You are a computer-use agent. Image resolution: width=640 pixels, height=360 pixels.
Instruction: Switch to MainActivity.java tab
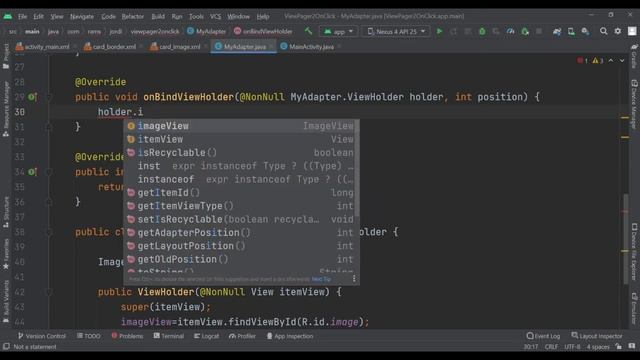coord(307,47)
